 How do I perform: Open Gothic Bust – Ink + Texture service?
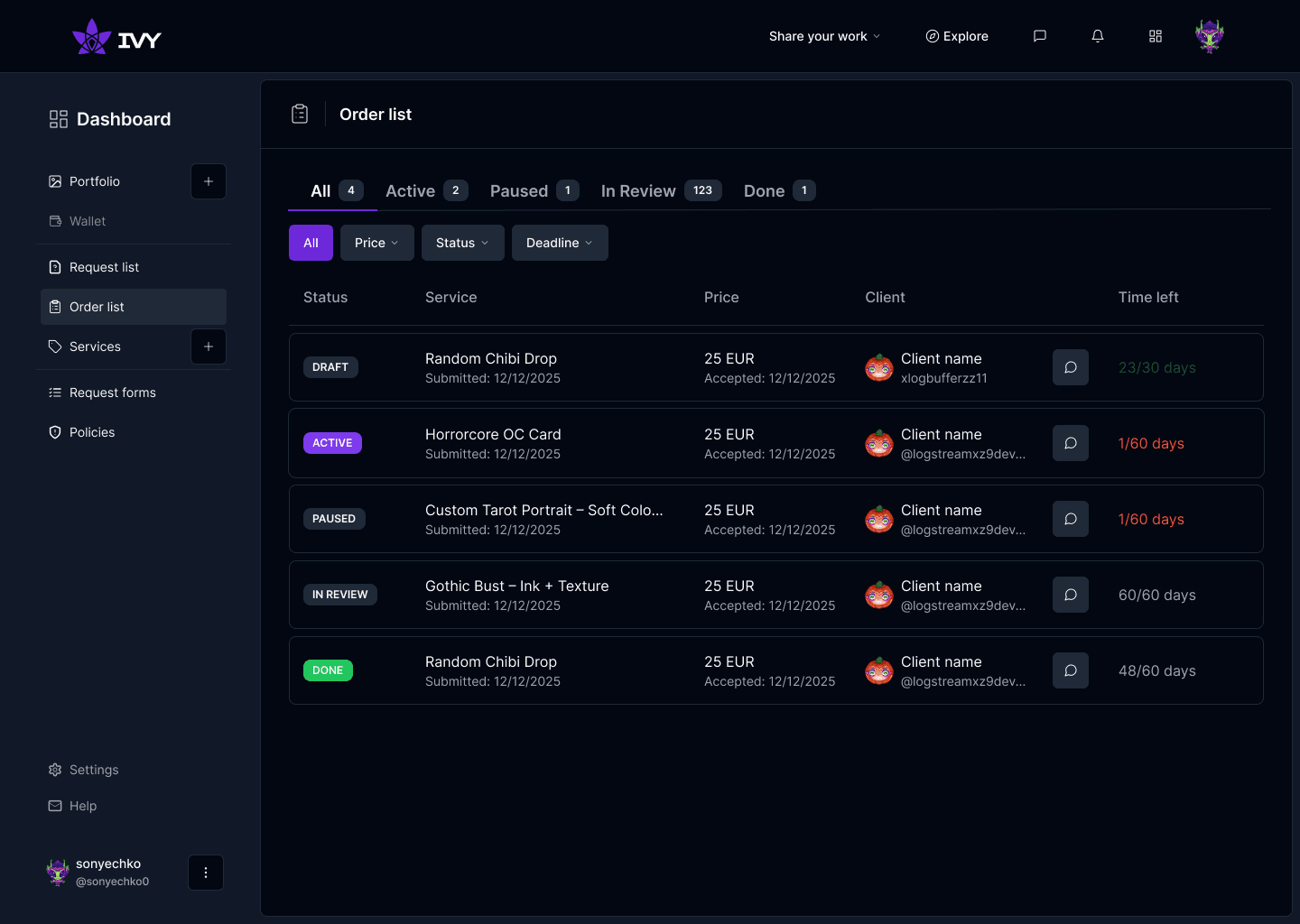point(517,586)
